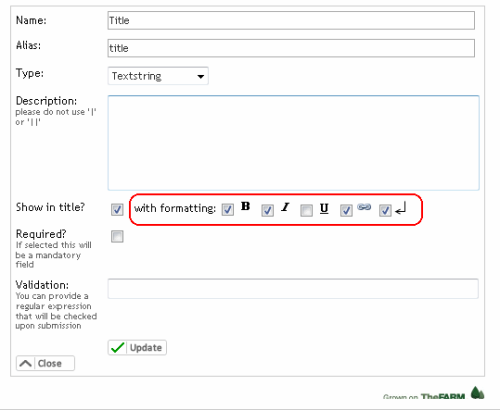
Task: Open the Type dropdown showing Textstring
Action: 158,76
